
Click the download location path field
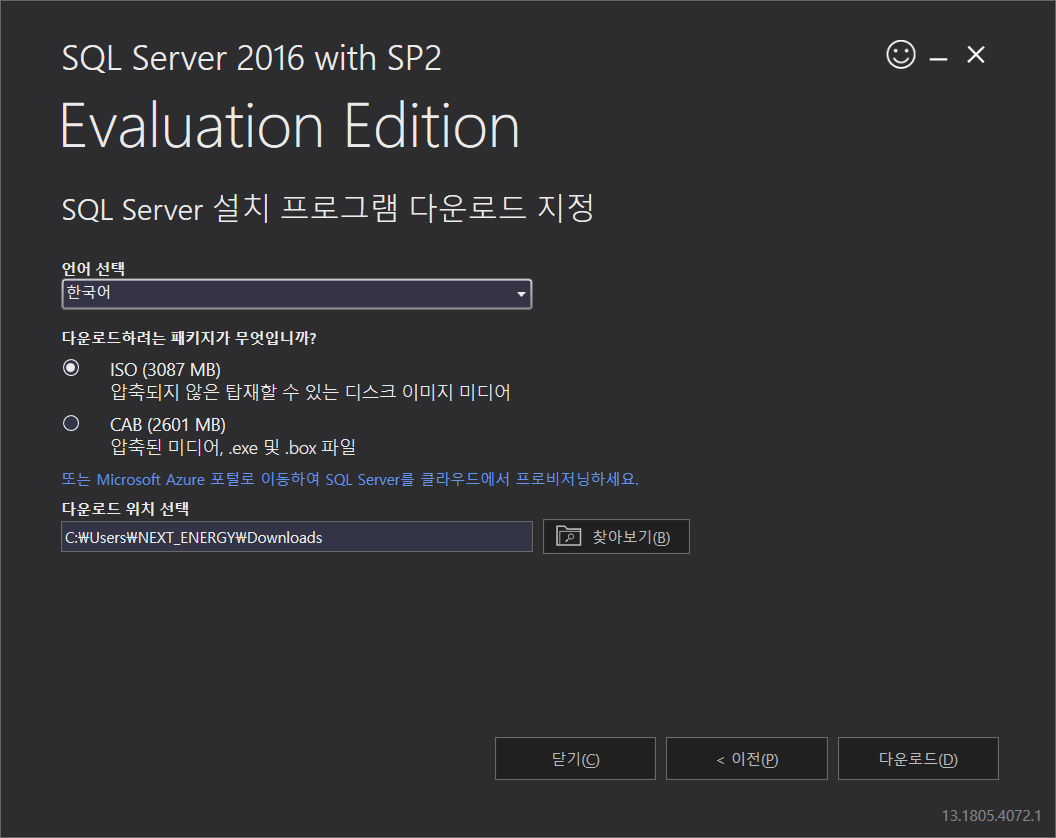[x=296, y=537]
